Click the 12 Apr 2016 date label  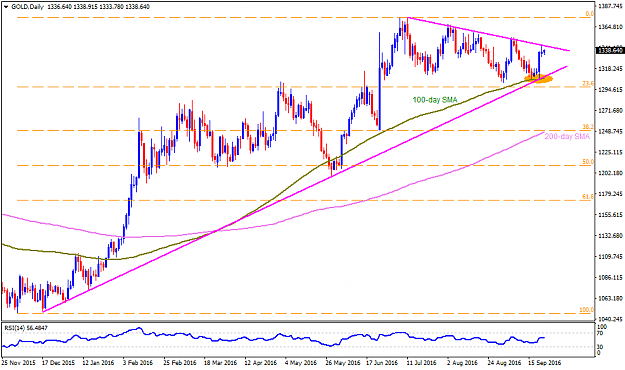[261, 363]
